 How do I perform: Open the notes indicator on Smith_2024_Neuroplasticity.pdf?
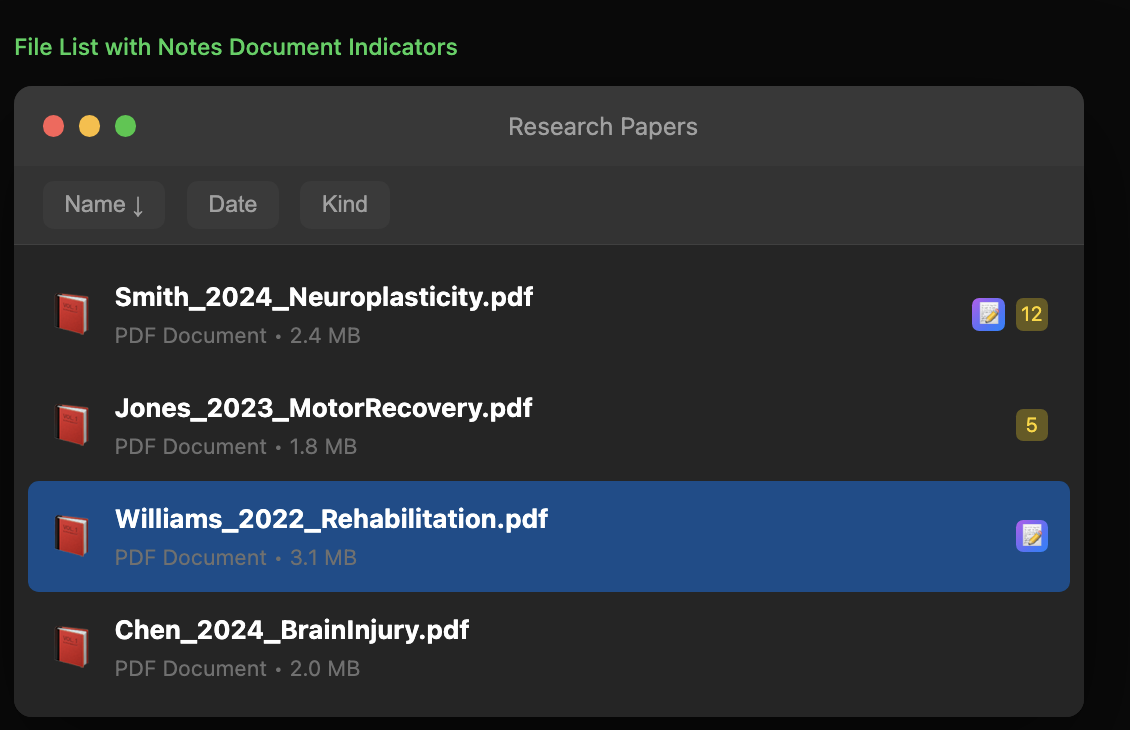[988, 314]
